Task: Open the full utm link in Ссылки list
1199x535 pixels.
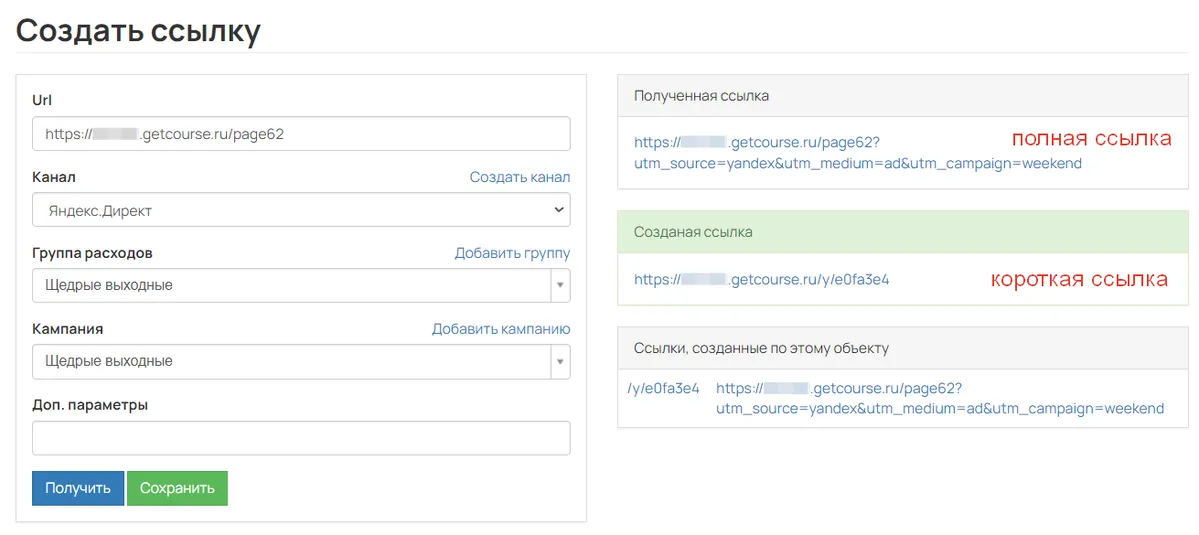Action: pyautogui.click(x=940, y=399)
